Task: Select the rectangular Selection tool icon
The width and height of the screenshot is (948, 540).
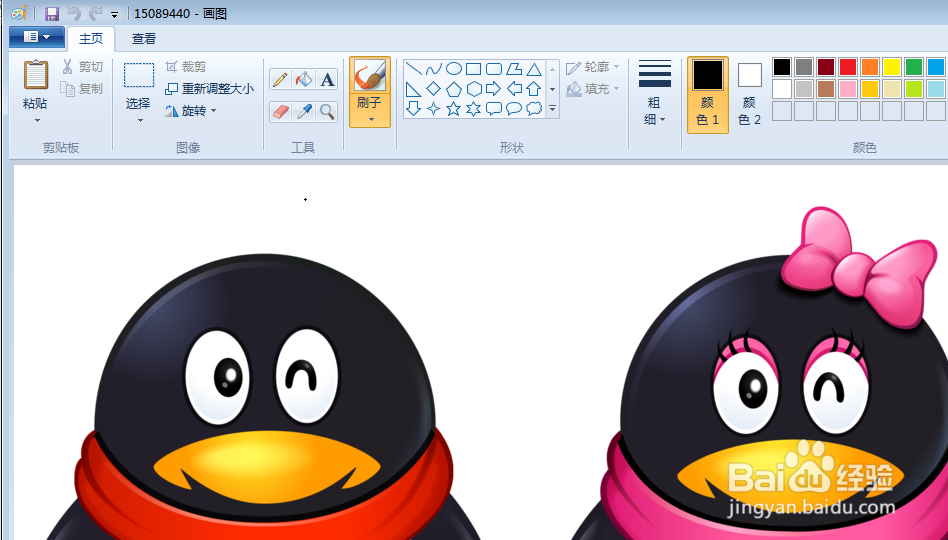Action: coord(139,76)
